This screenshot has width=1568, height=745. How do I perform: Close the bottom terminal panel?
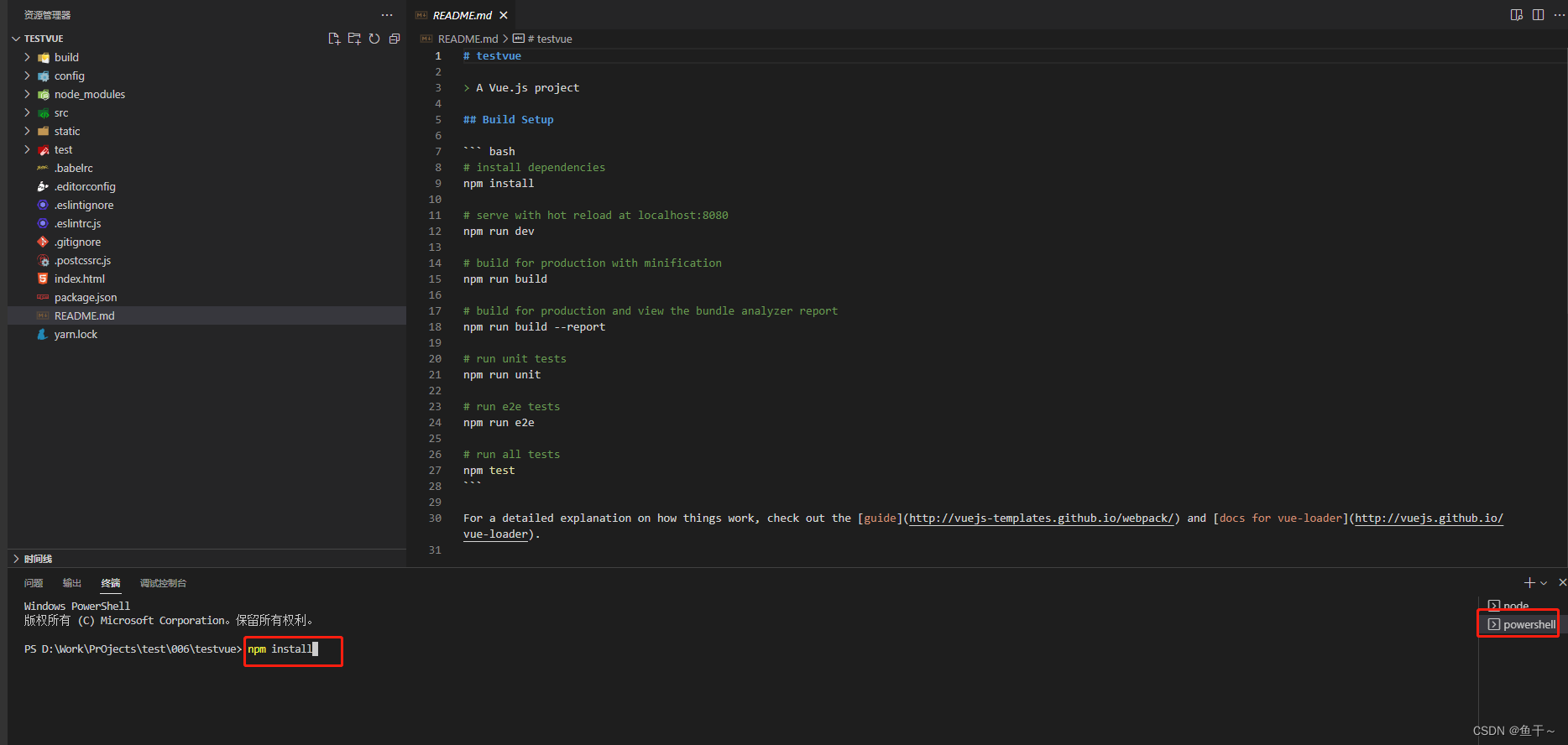(1562, 582)
